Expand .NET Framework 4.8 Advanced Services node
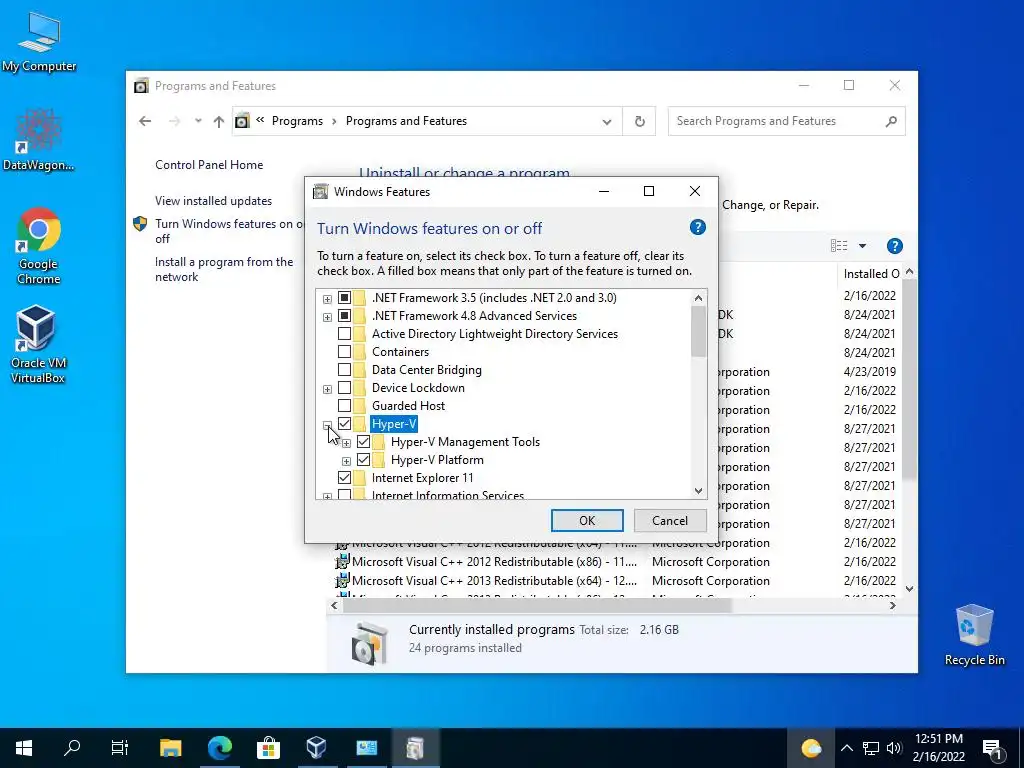This screenshot has width=1024, height=768. point(327,317)
